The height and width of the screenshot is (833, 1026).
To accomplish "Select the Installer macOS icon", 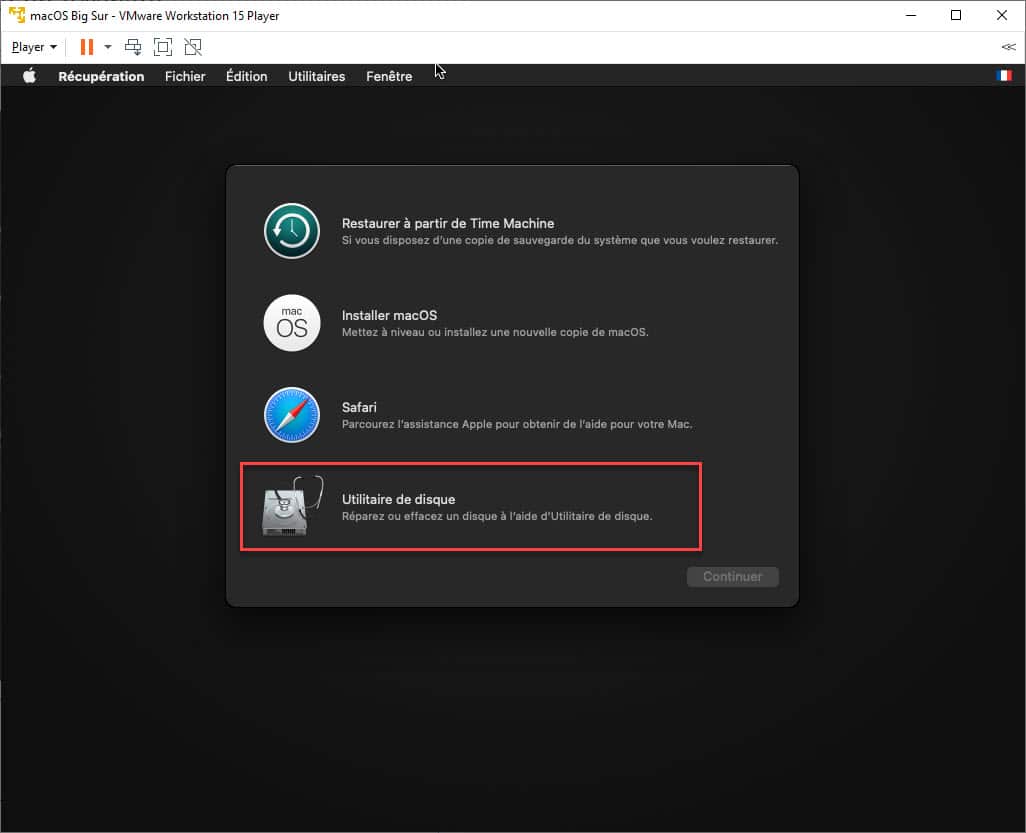I will coord(292,323).
